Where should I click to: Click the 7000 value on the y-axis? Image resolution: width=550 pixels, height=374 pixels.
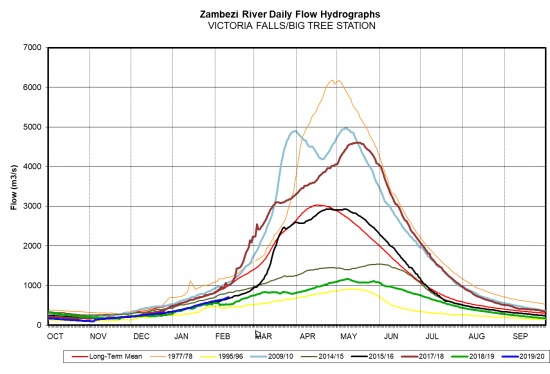pyautogui.click(x=32, y=47)
